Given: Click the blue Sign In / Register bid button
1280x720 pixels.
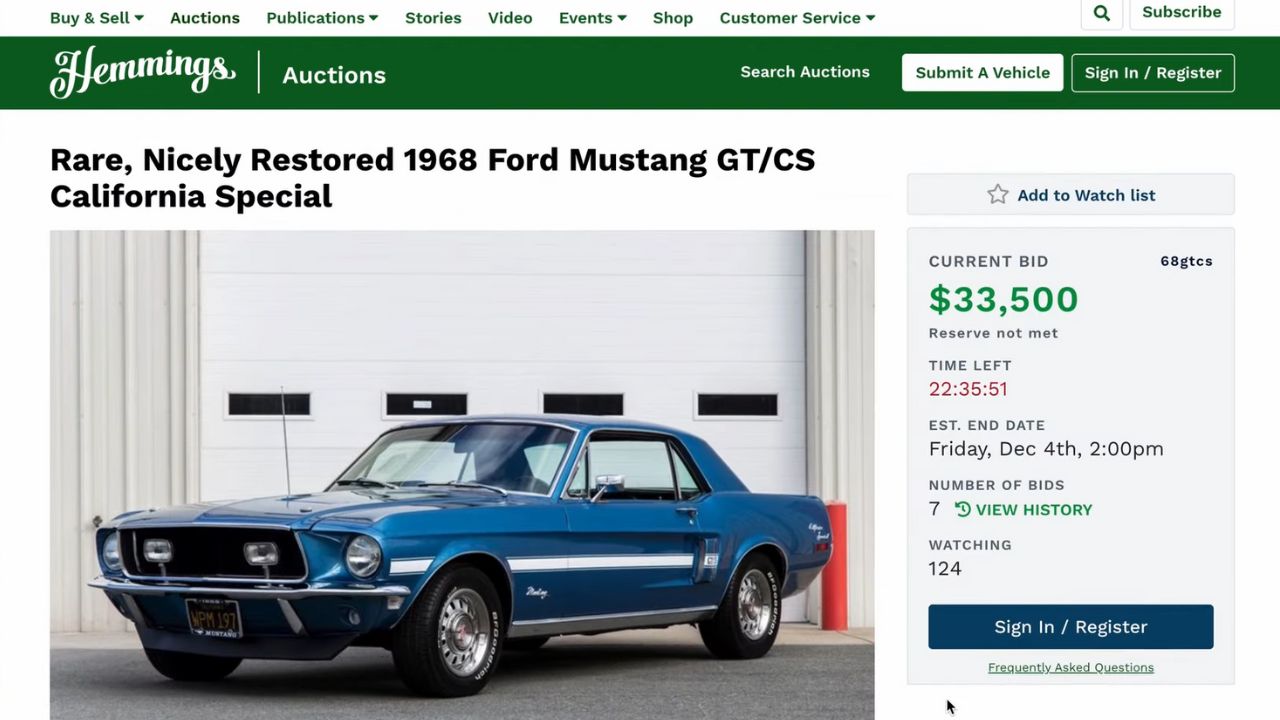Looking at the screenshot, I should click(1070, 627).
